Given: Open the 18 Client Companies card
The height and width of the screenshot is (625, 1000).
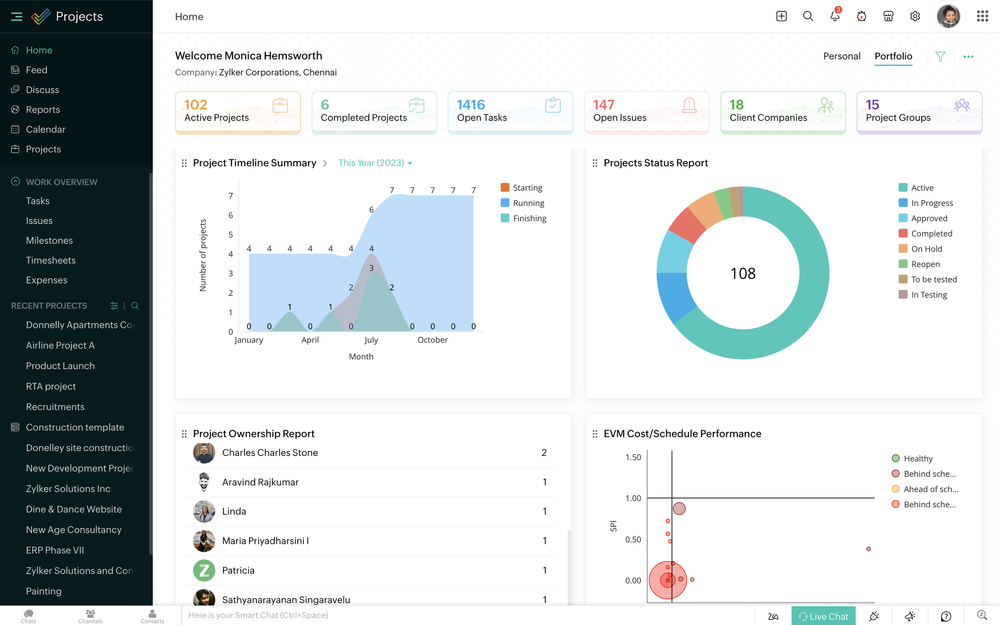Looking at the screenshot, I should point(783,112).
